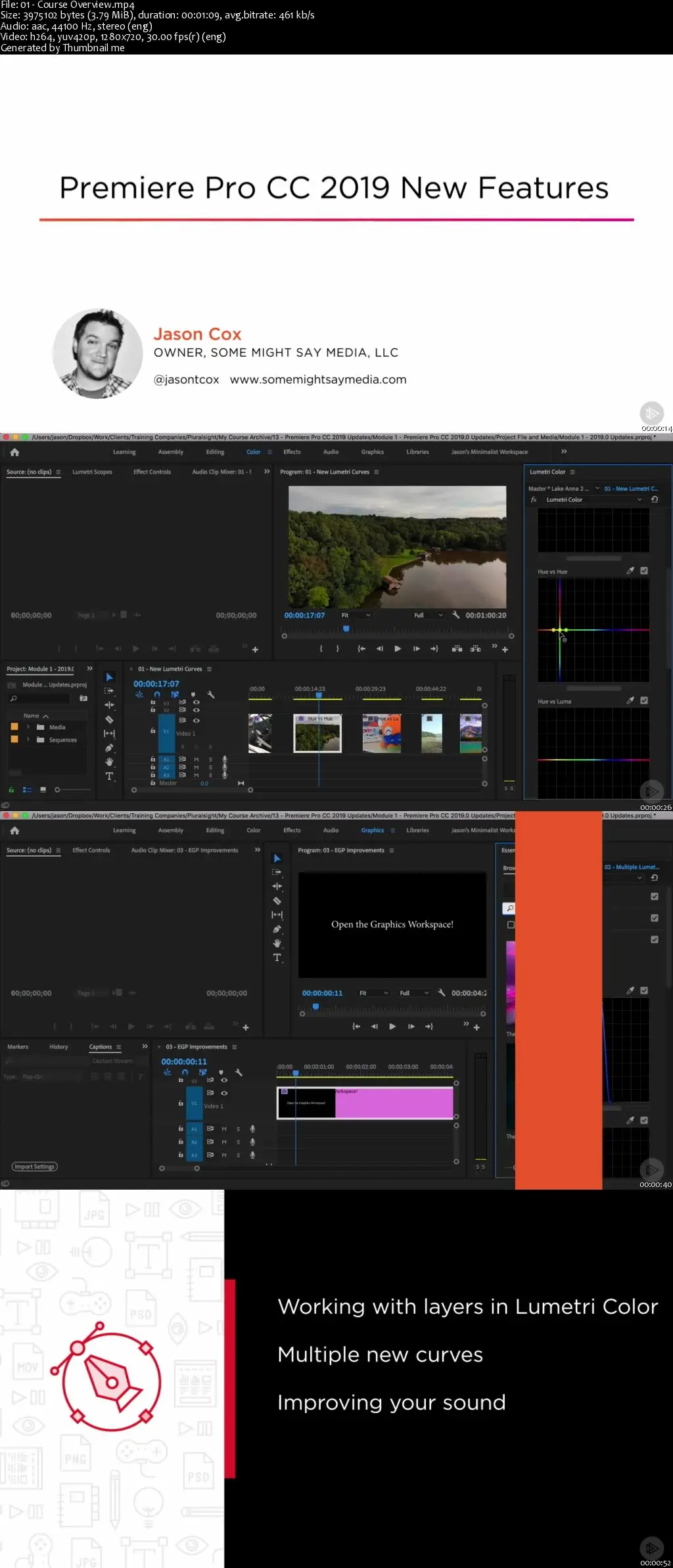
Task: Select Razor tool in EGP Improvements window
Action: [277, 901]
